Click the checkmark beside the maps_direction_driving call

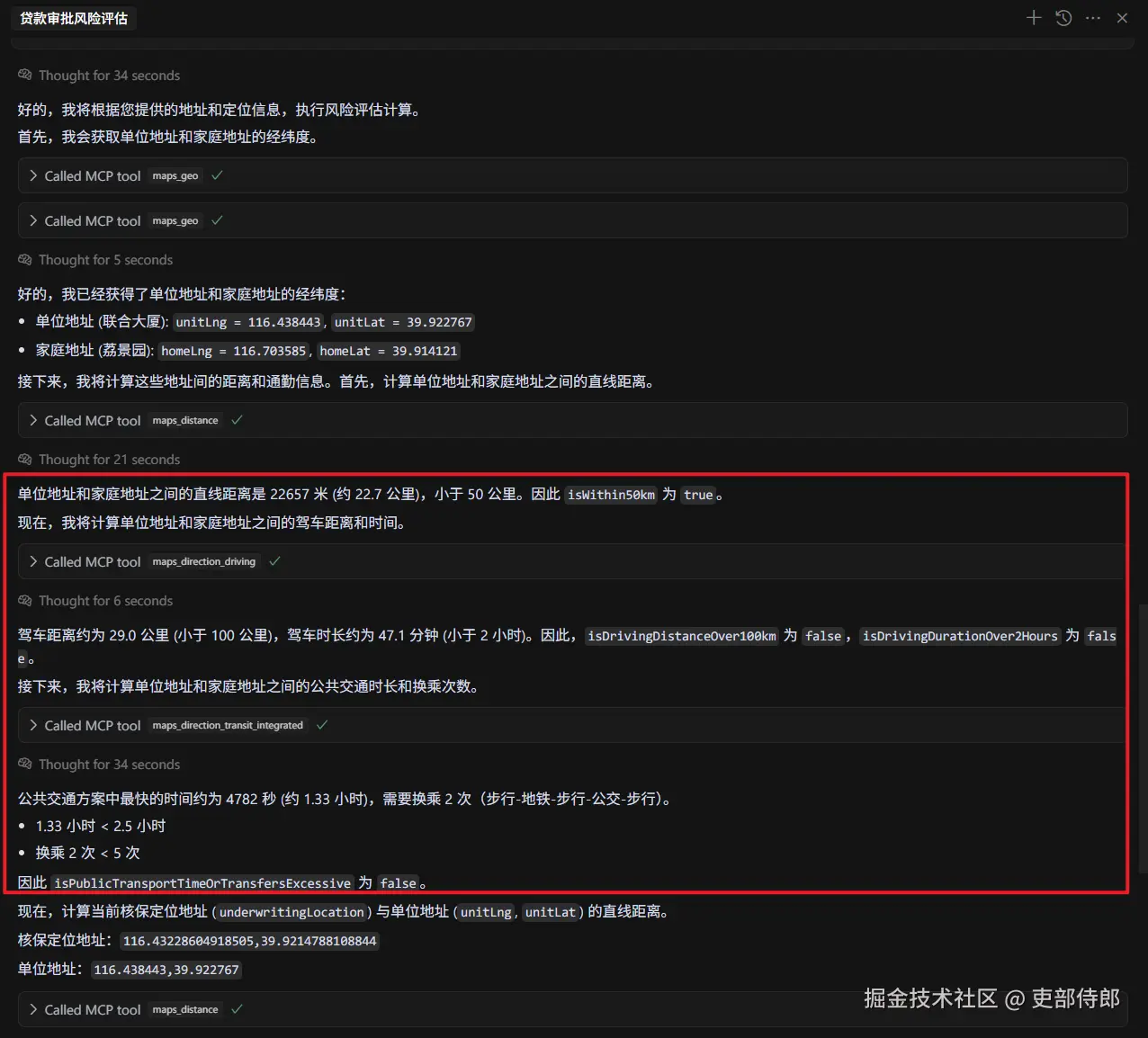[x=274, y=560]
